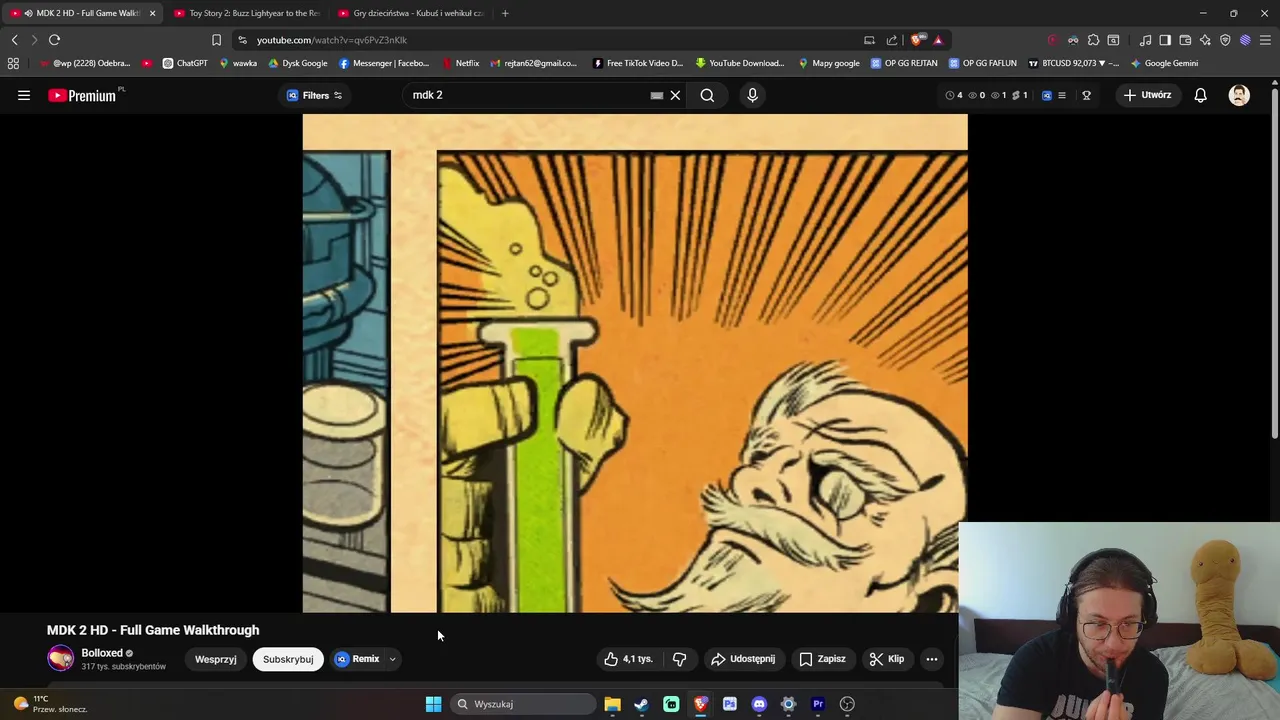Bookmark this page icon
Viewport: 1280px width, 720px height.
tap(216, 40)
